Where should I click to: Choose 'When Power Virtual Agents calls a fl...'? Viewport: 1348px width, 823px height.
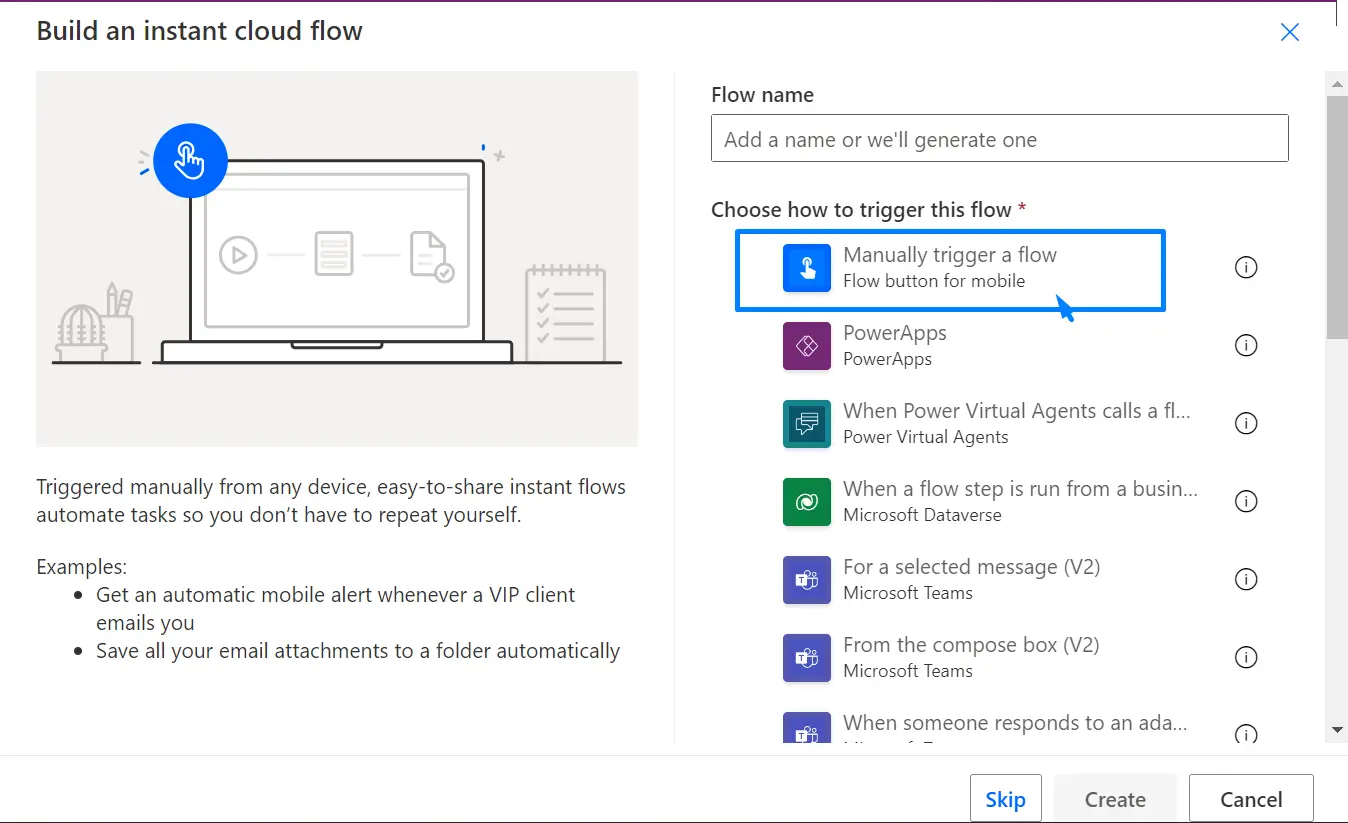1017,411
